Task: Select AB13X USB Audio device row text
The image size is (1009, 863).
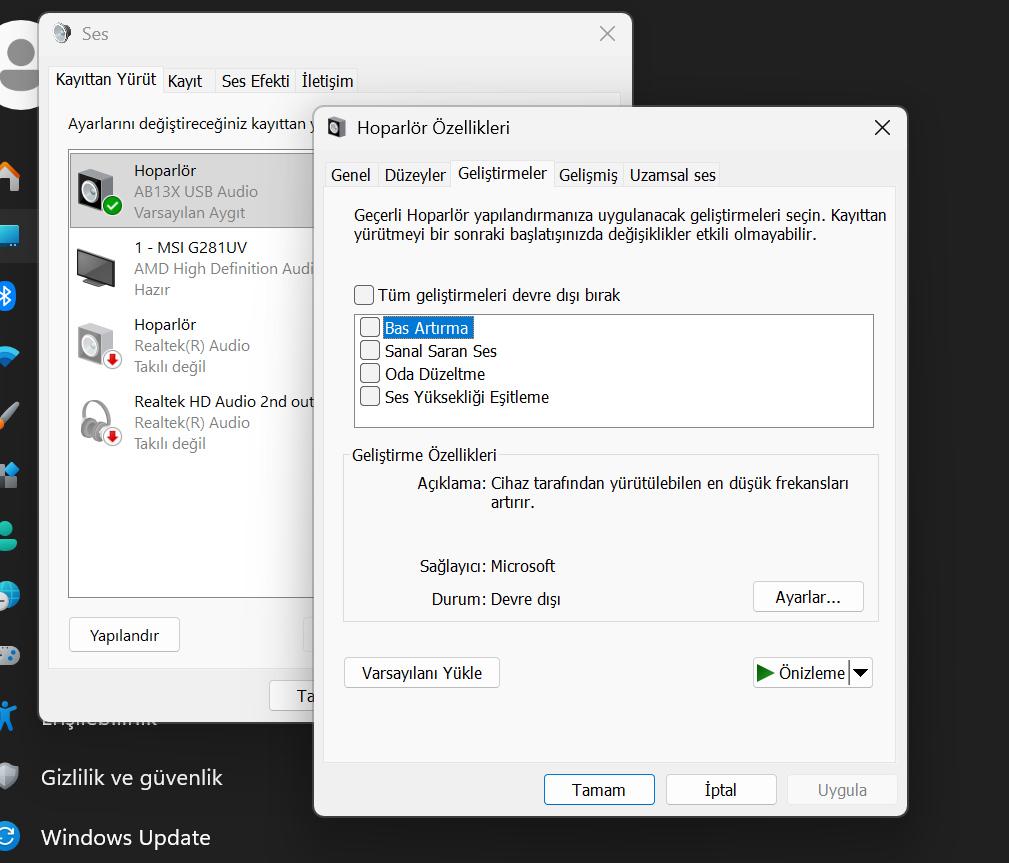Action: pos(196,191)
